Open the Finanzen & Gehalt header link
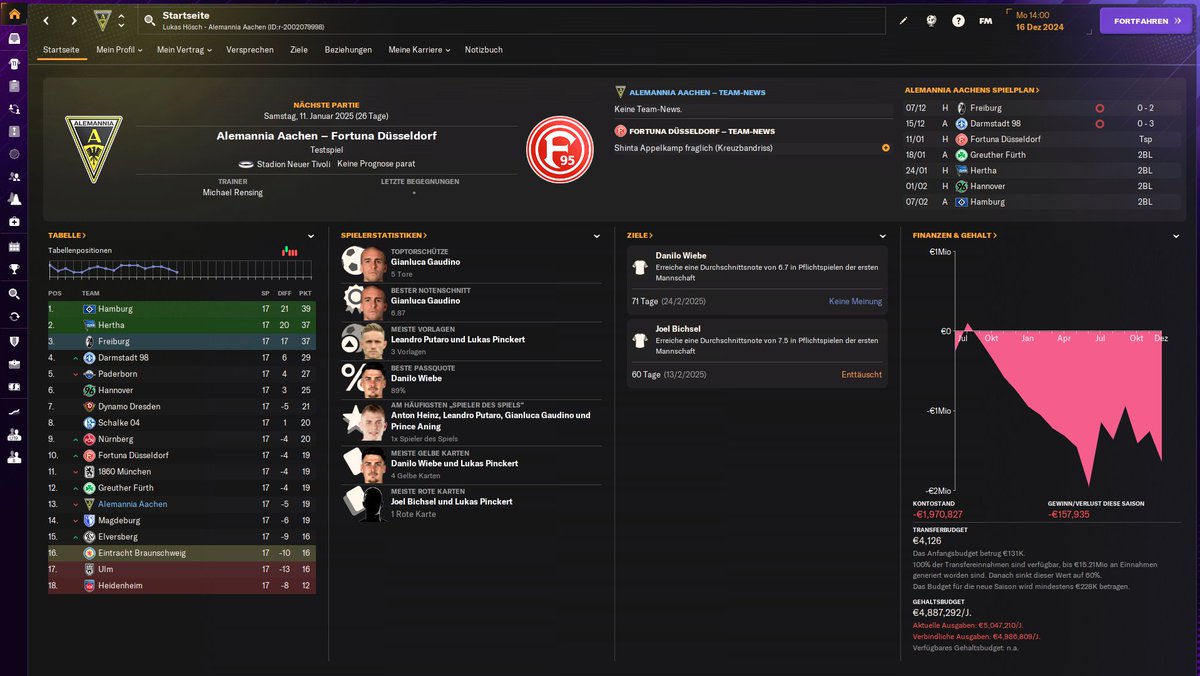 point(955,235)
